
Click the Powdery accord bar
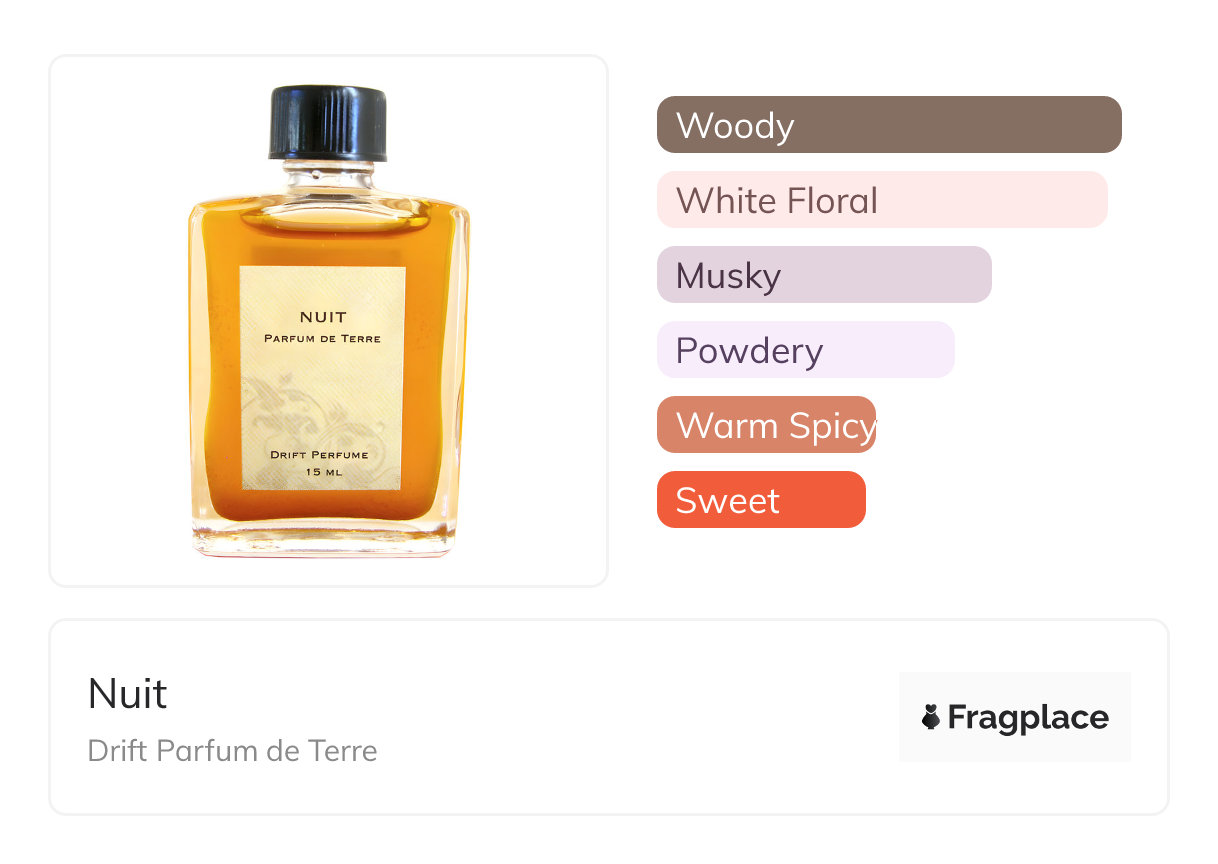click(806, 350)
